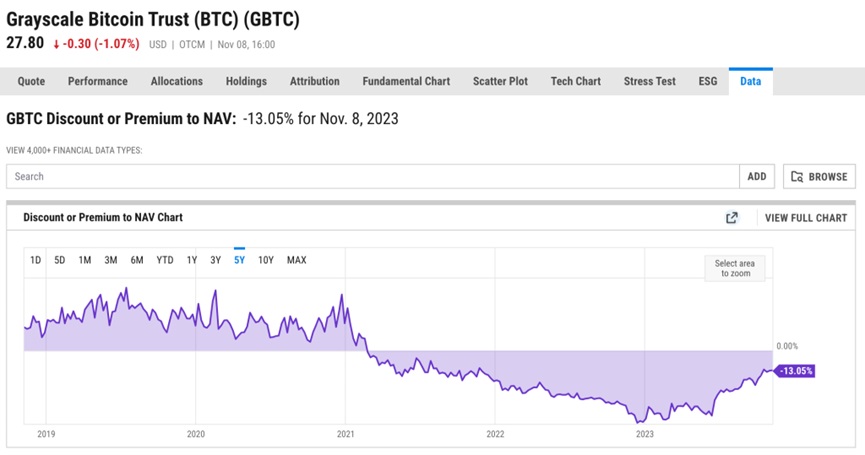Click the pop-out chart icon
The image size is (865, 455).
point(732,218)
